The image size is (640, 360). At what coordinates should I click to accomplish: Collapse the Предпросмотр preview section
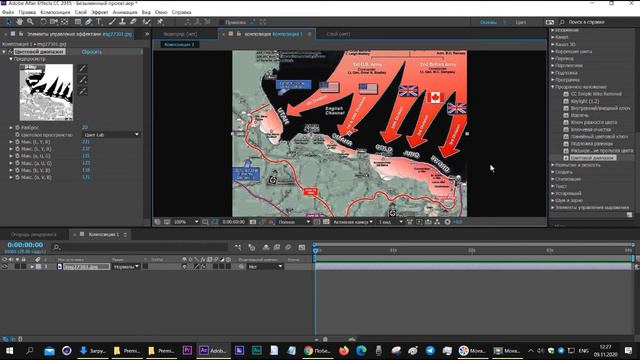tap(11, 59)
